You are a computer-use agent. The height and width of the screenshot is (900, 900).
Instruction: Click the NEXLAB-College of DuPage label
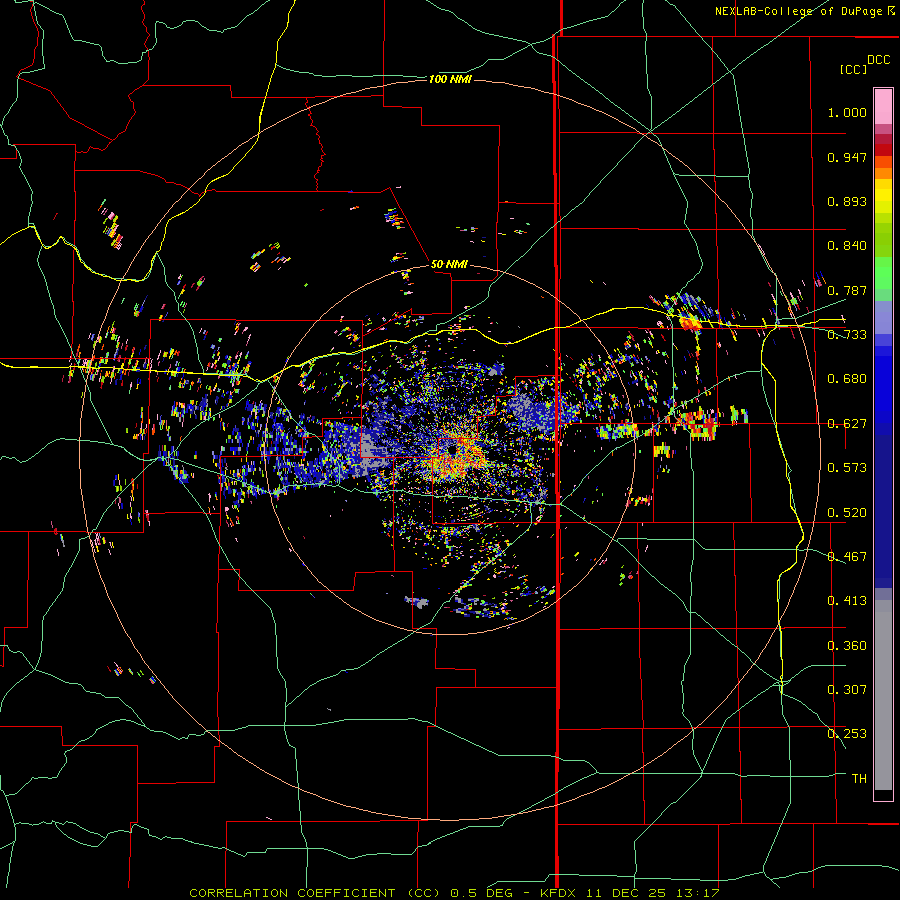click(x=804, y=11)
